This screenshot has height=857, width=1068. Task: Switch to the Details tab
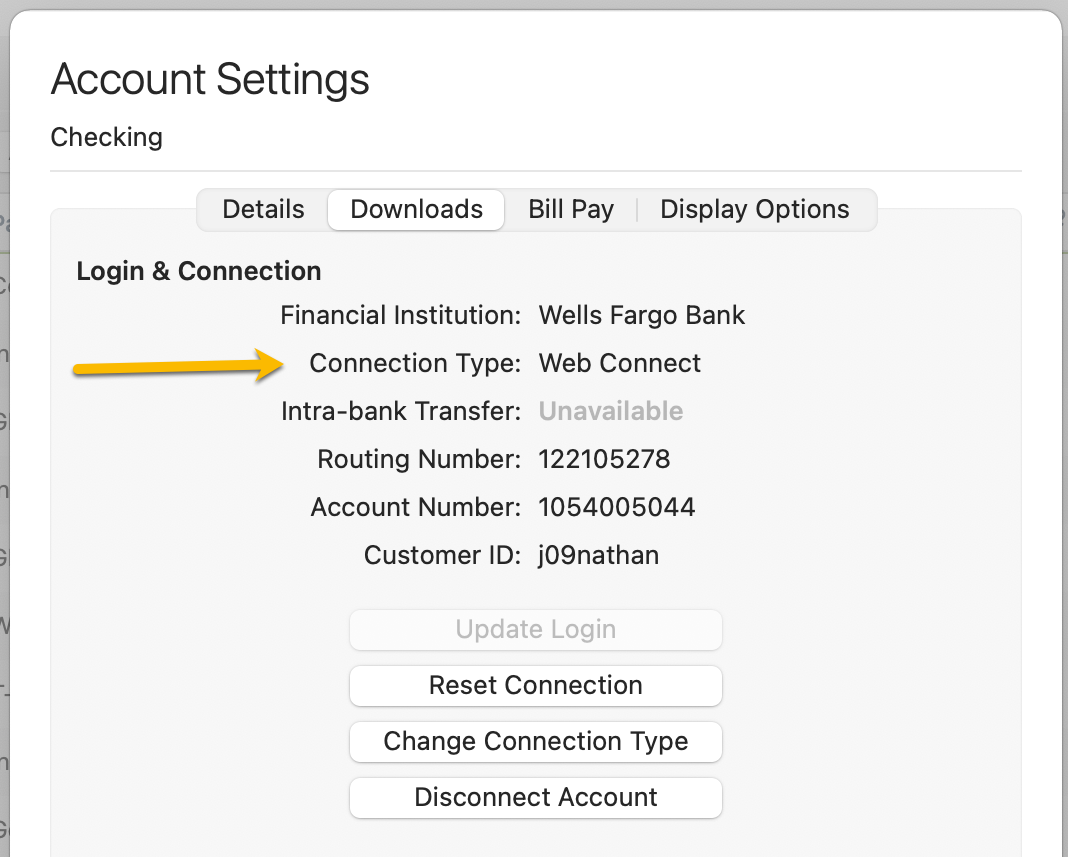point(263,210)
